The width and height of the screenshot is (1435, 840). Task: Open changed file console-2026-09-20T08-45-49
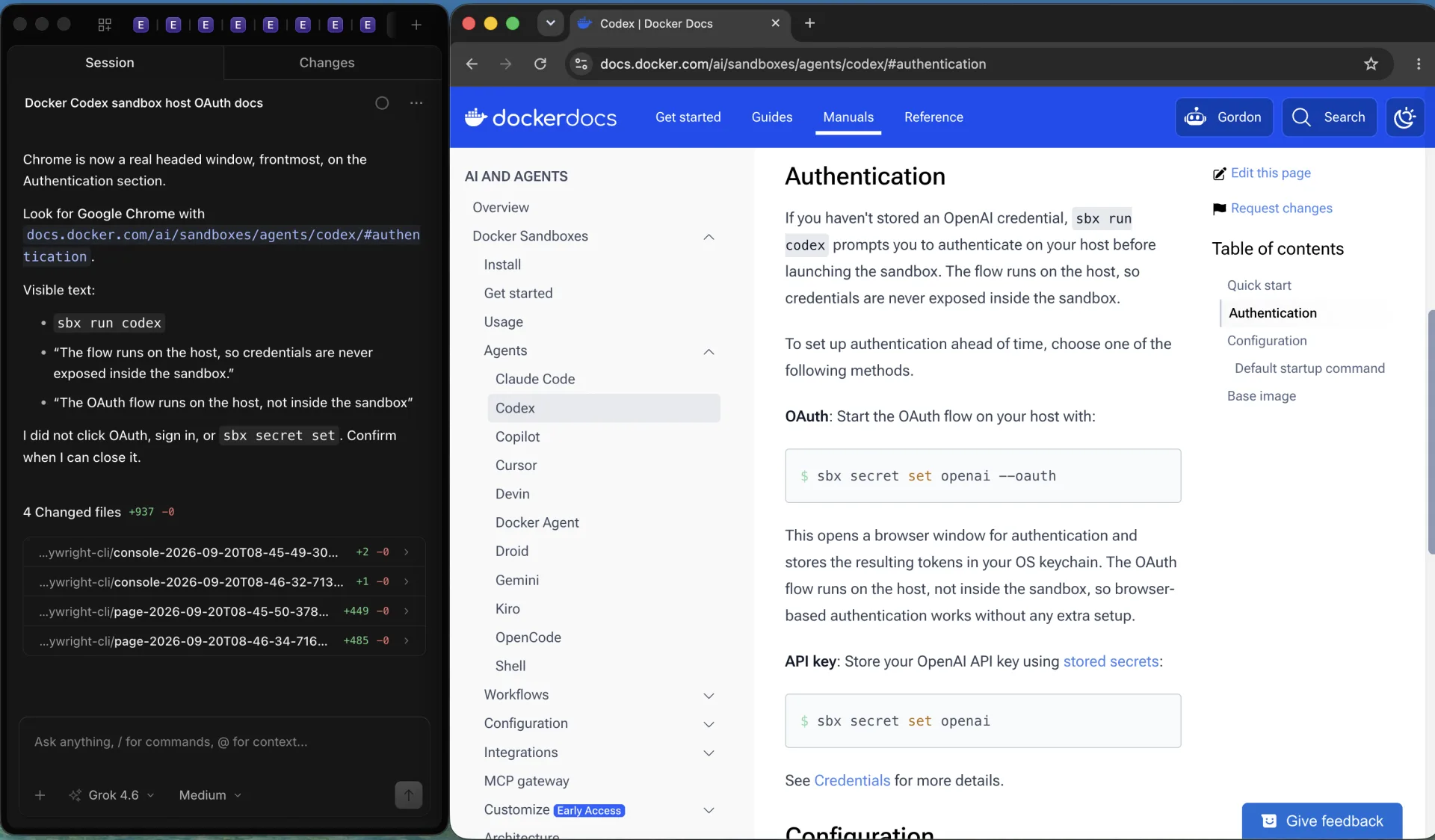tap(224, 552)
